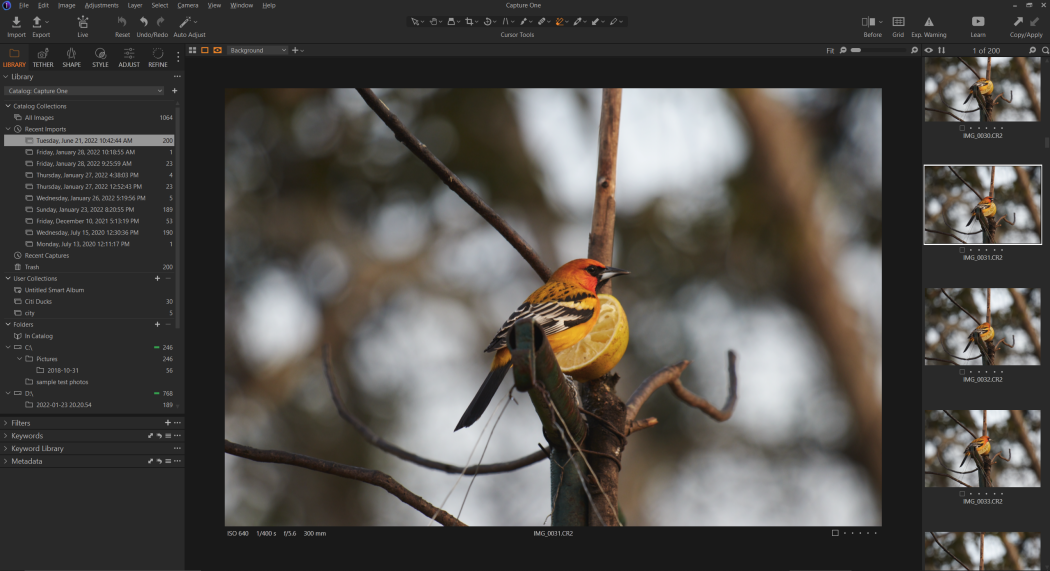Collapse the User Collections group
1050x571 pixels.
pyautogui.click(x=8, y=278)
